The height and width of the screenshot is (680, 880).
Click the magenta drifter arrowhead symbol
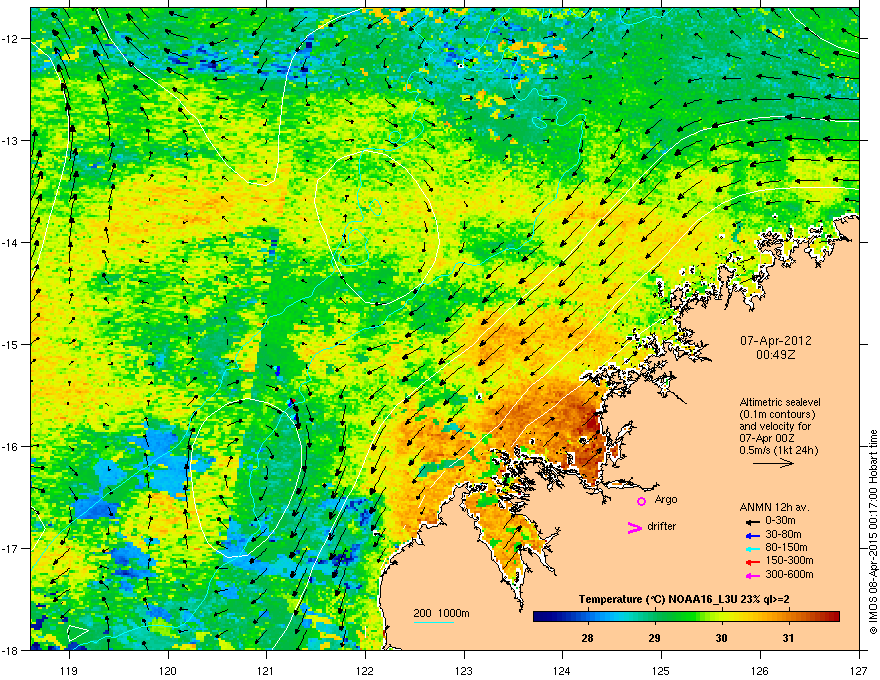coord(634,528)
